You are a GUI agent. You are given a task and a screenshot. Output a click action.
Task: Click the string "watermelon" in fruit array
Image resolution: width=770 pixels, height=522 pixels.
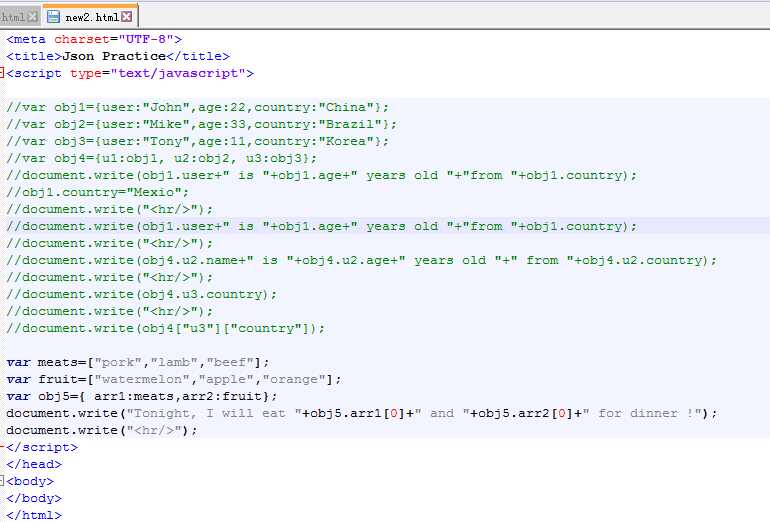click(142, 379)
